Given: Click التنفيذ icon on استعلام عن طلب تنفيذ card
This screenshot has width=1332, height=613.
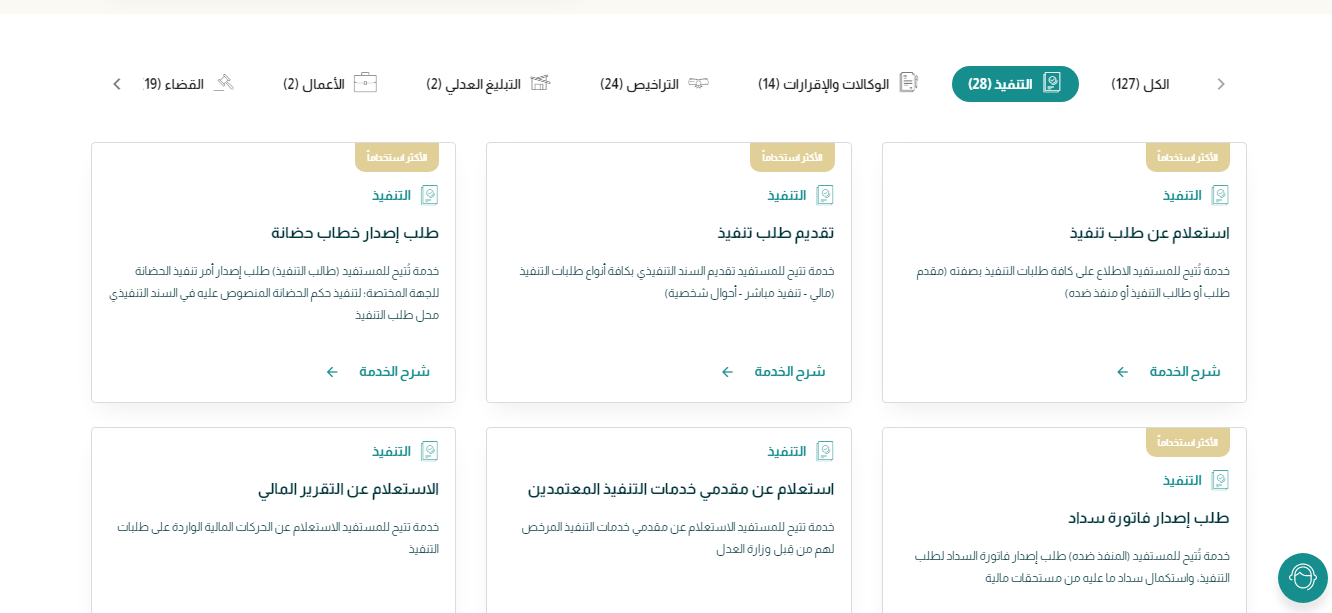Looking at the screenshot, I should pos(1220,195).
